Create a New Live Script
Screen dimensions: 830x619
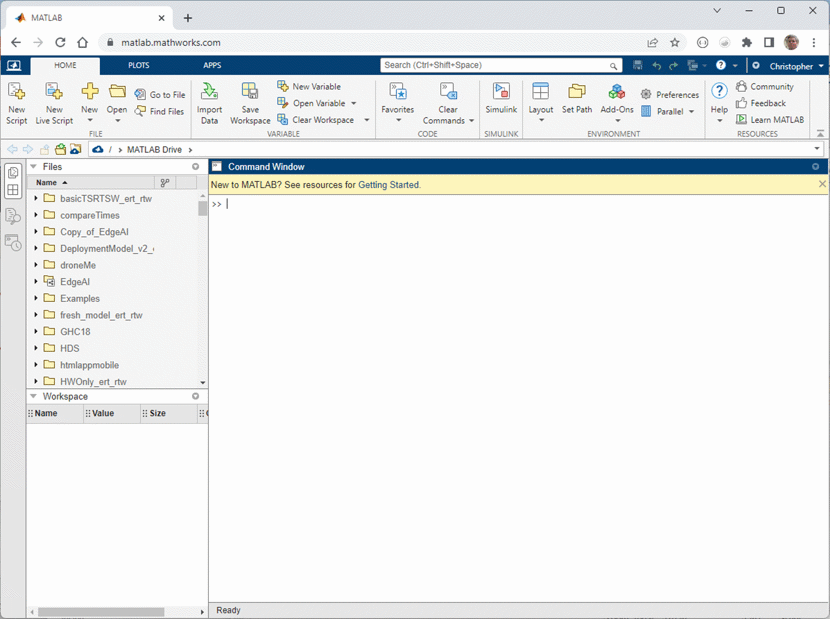pos(54,104)
